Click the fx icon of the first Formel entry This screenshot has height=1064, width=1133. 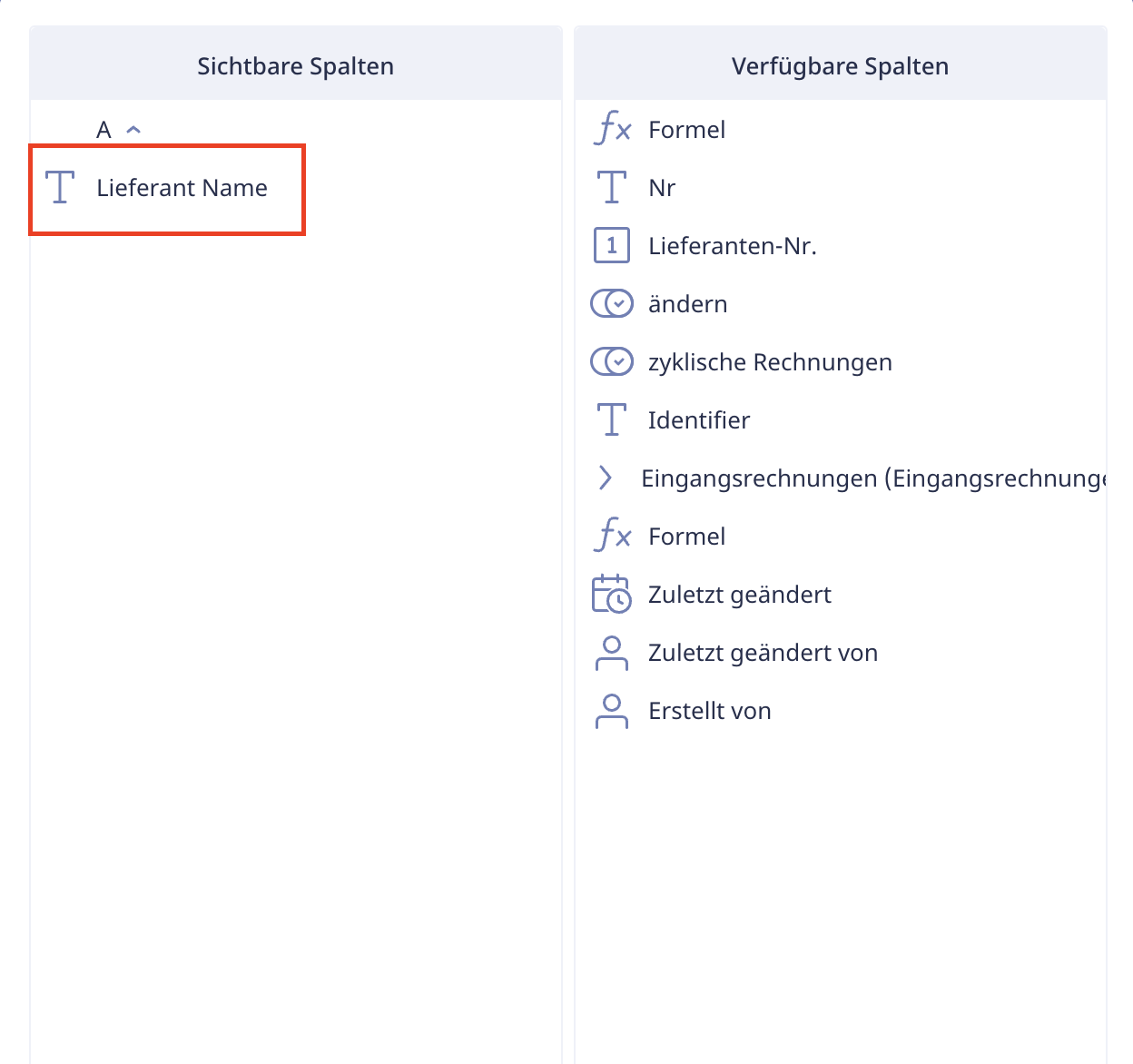(x=612, y=130)
